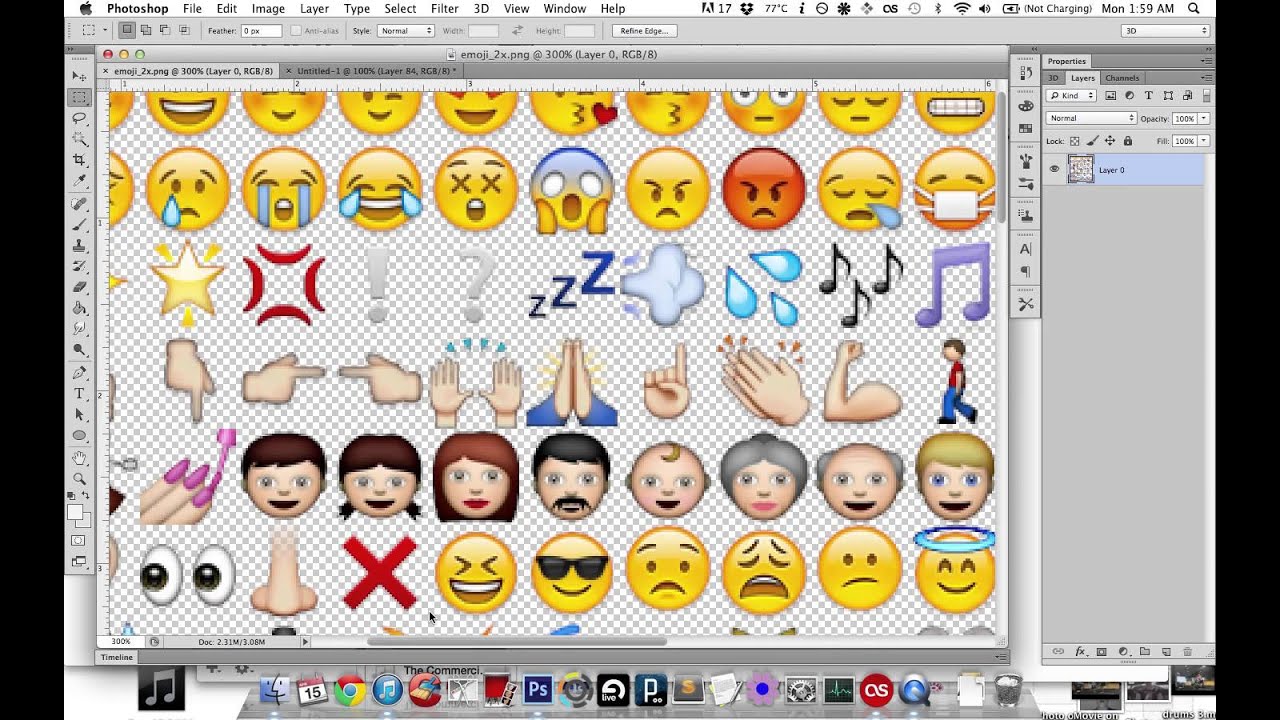The height and width of the screenshot is (720, 1280).
Task: Open the Properties panel flyout menu
Action: [x=1207, y=61]
